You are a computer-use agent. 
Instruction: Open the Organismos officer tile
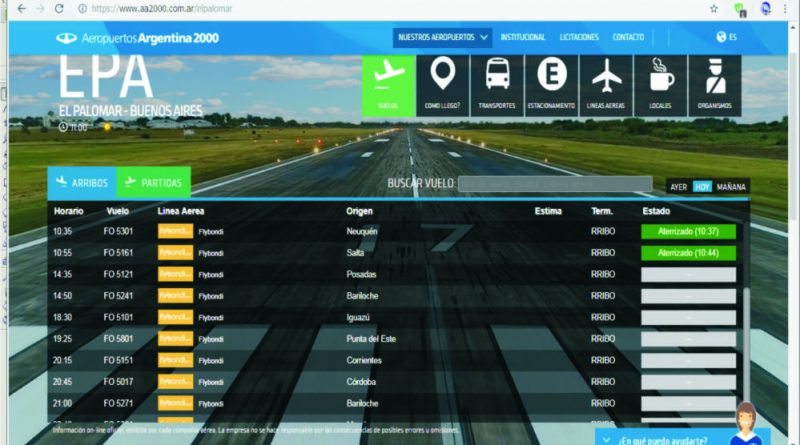click(715, 86)
